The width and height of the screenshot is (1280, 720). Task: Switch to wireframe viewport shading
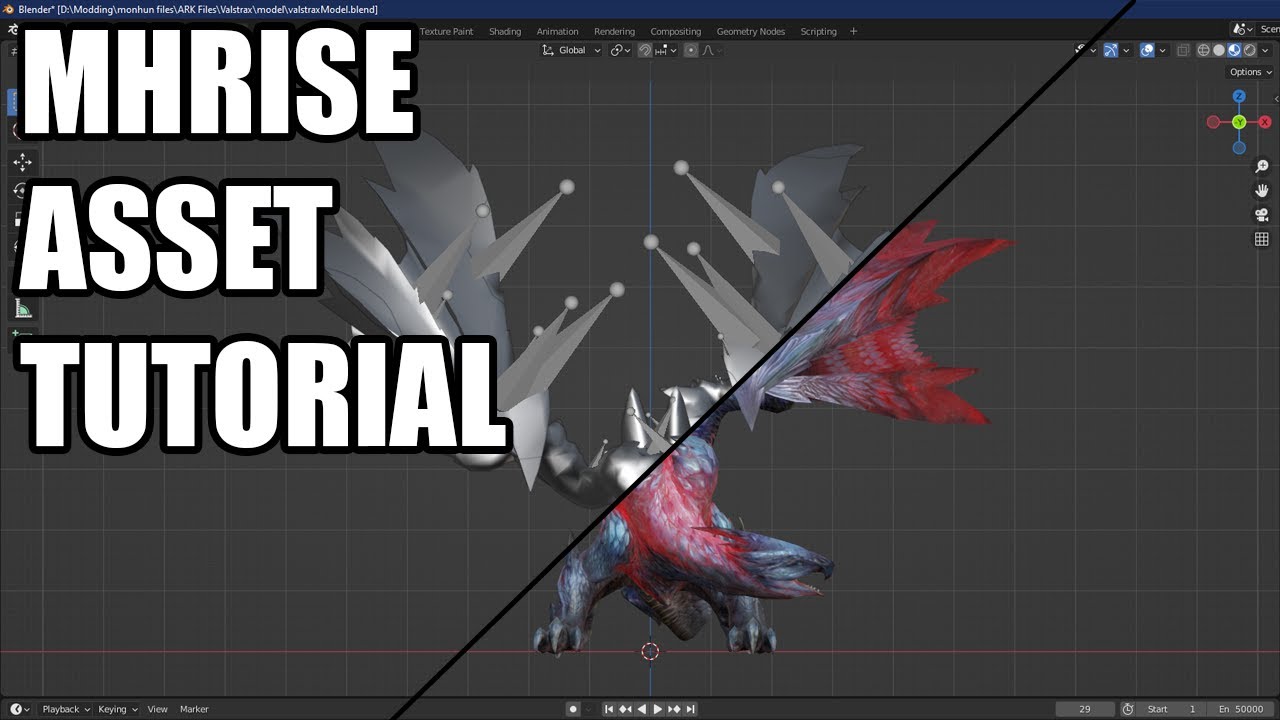tap(1204, 50)
